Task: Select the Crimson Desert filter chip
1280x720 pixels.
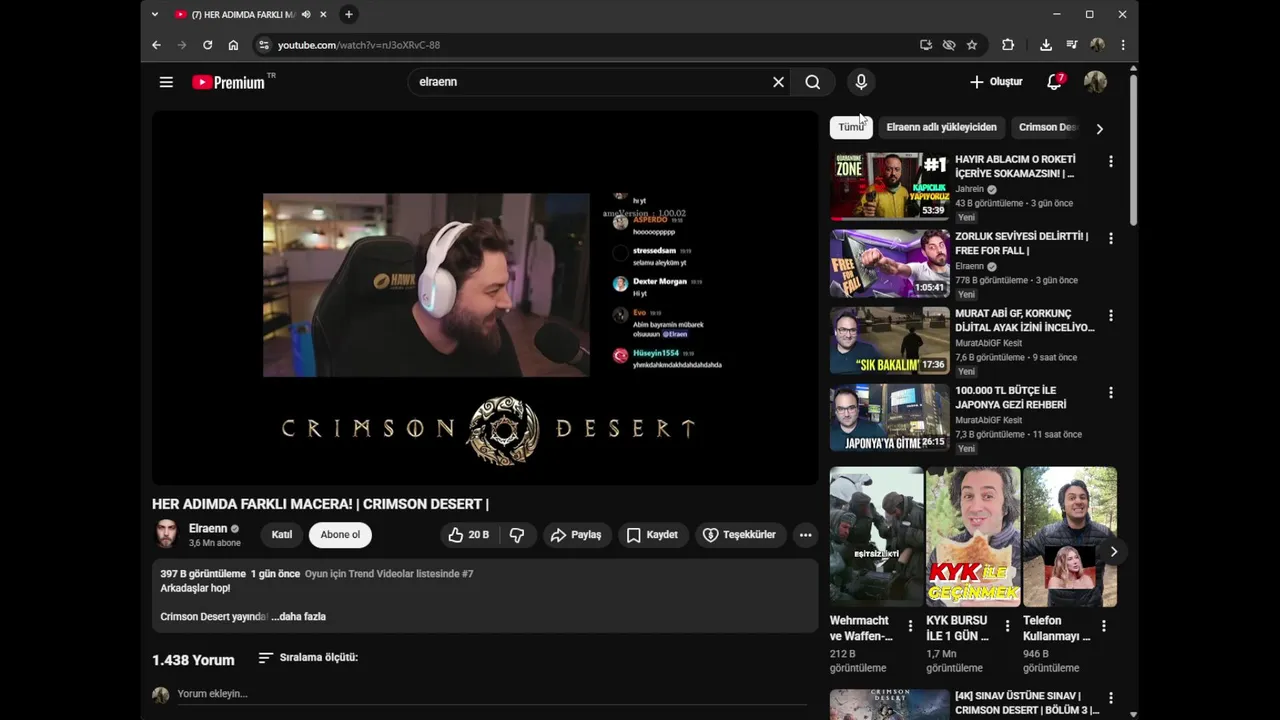Action: [1048, 127]
